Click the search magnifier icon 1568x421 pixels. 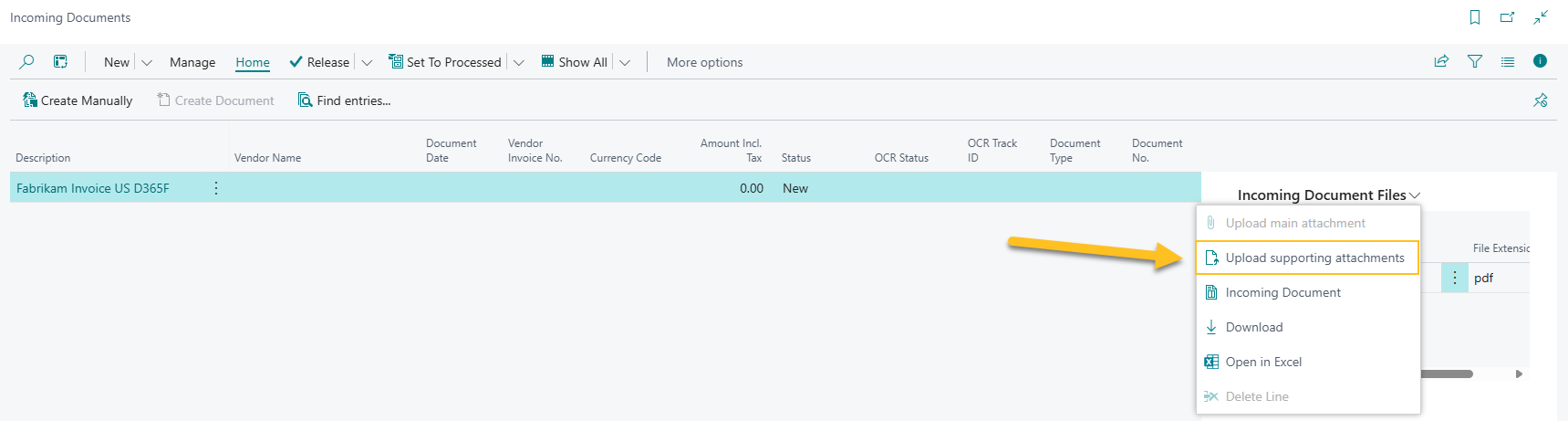(x=26, y=62)
